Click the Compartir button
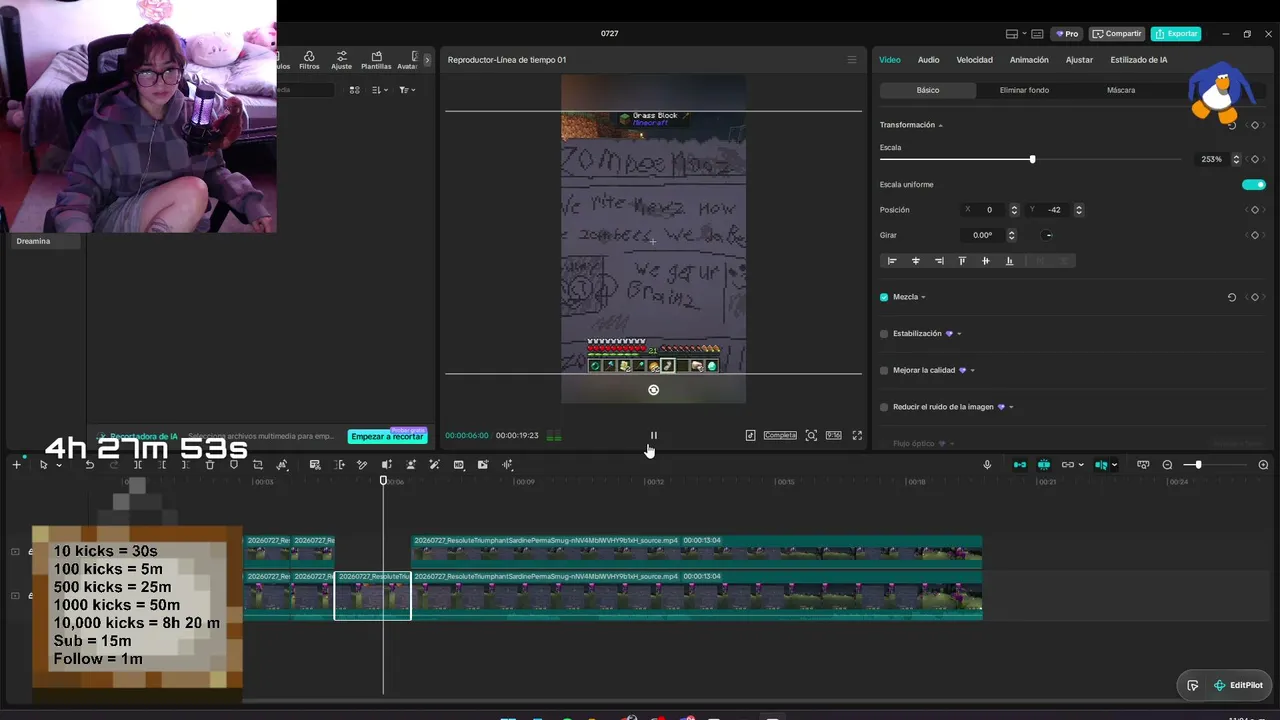Screen dimensions: 1280x720 click(x=1117, y=34)
